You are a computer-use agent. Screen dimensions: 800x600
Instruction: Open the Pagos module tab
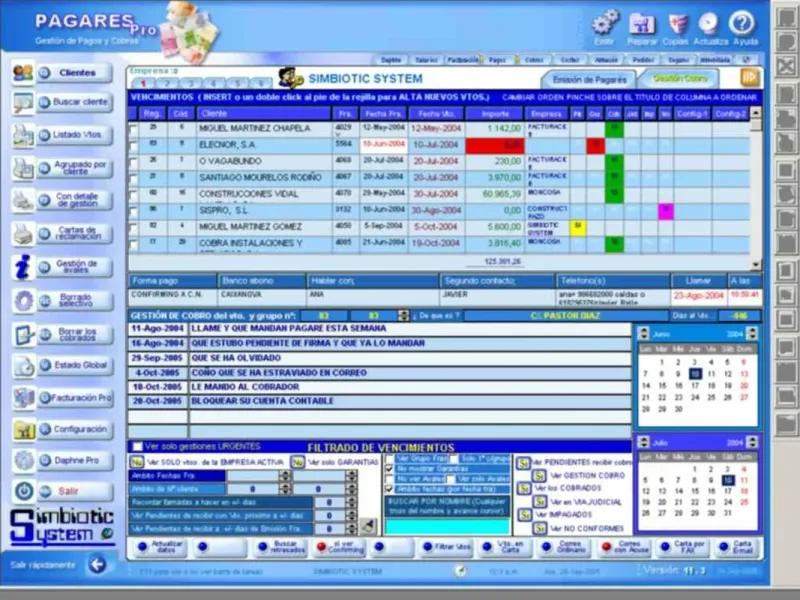(497, 60)
